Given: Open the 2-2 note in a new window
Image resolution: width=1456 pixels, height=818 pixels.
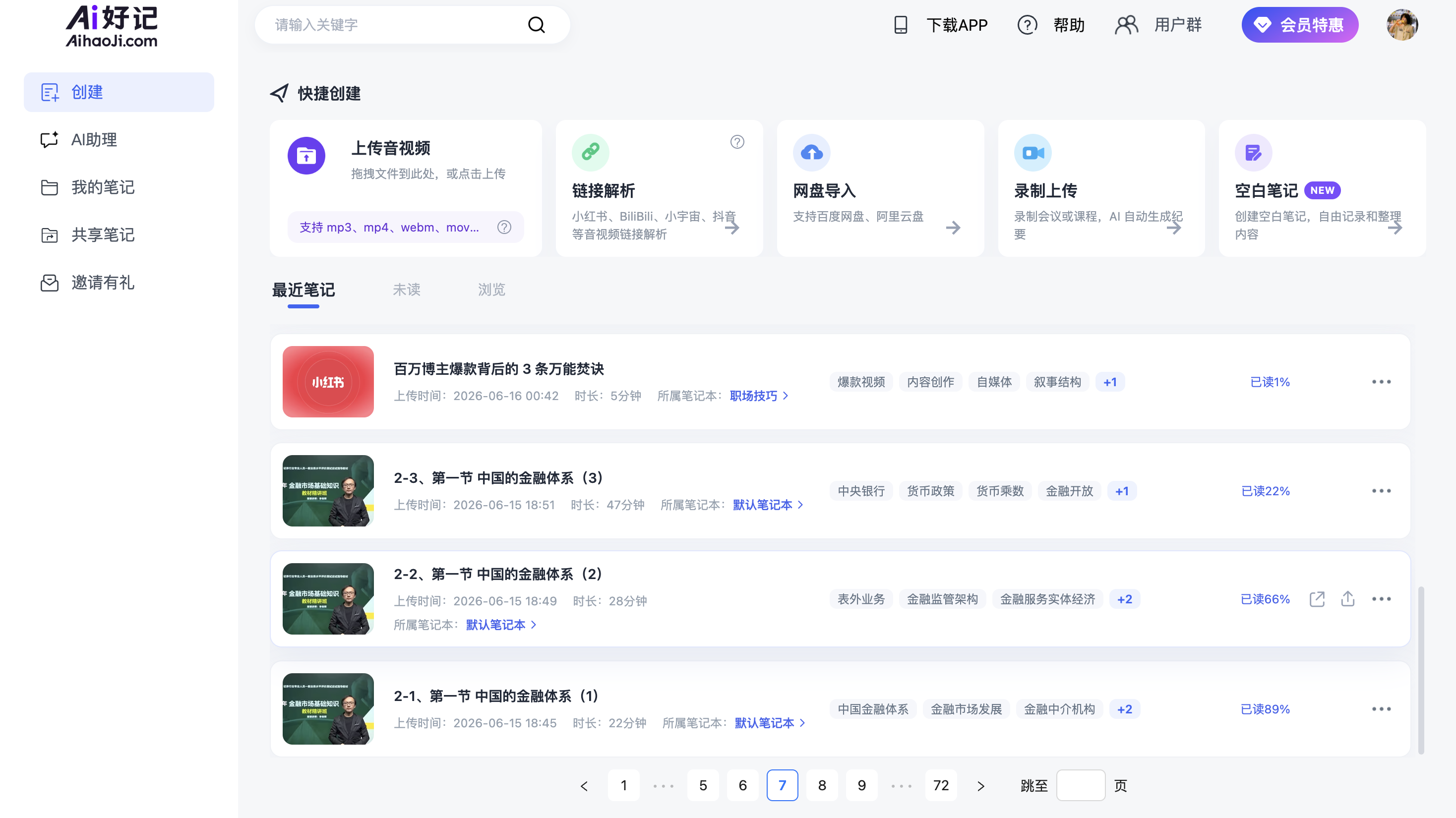Looking at the screenshot, I should click(x=1317, y=599).
